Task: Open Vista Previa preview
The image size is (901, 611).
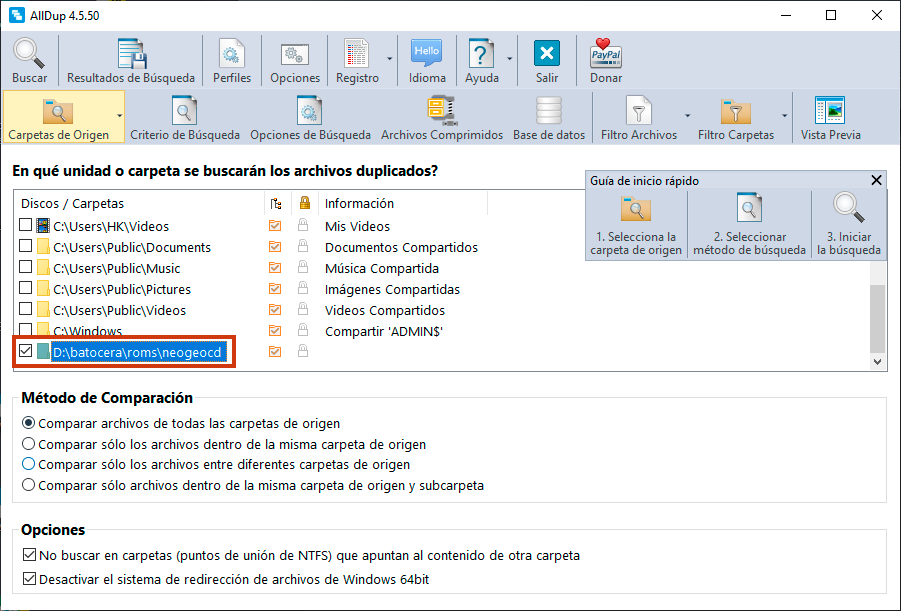Action: point(830,117)
